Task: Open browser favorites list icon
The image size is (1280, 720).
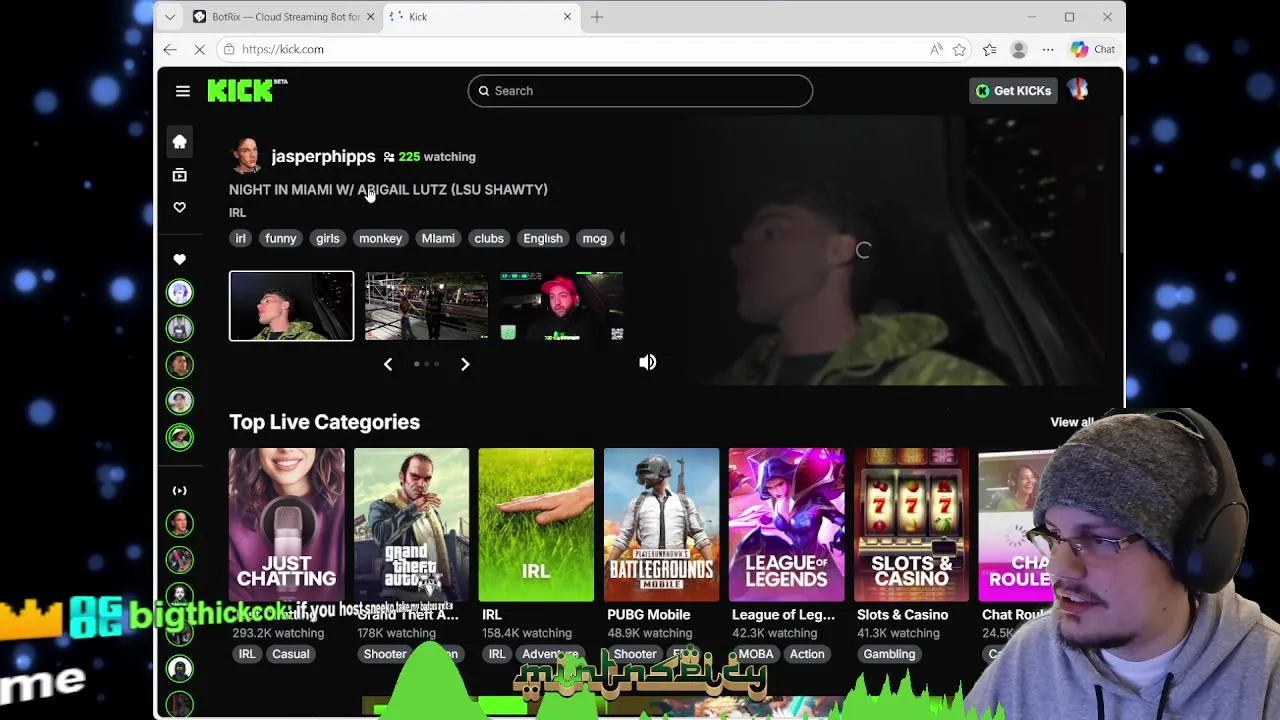Action: (x=989, y=49)
